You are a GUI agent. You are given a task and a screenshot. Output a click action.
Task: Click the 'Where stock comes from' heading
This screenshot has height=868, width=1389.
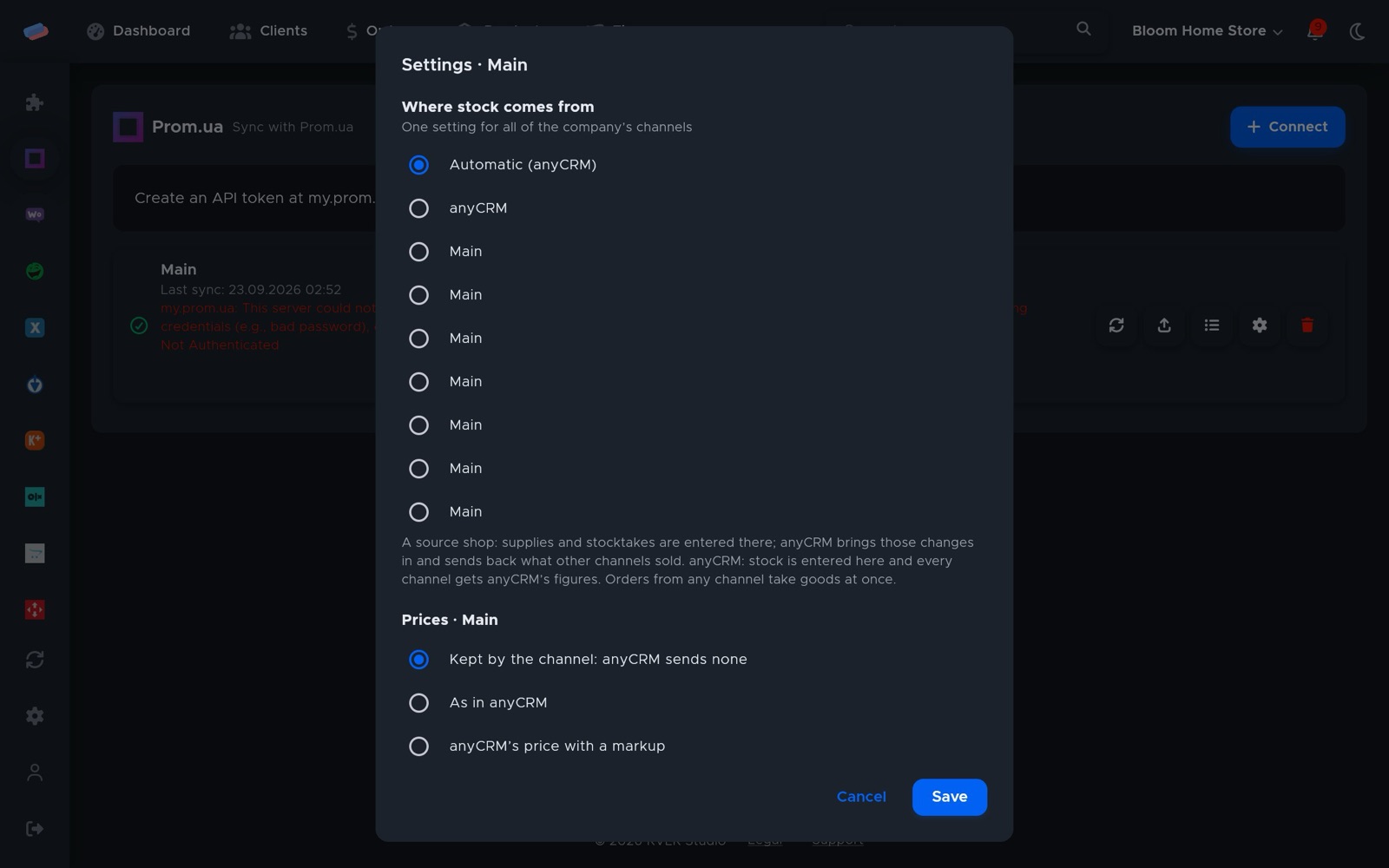497,107
